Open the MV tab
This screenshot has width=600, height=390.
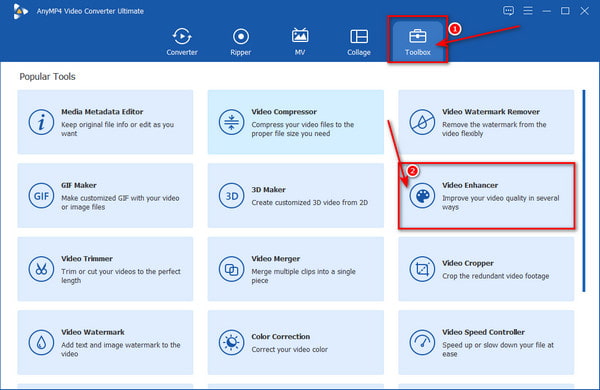point(300,41)
